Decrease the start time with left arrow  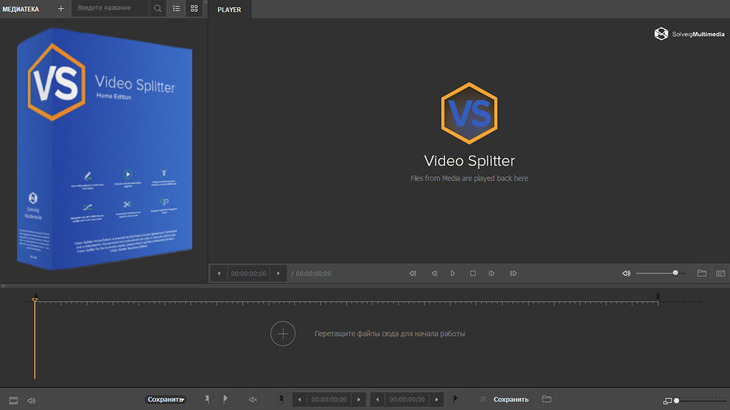[299, 399]
